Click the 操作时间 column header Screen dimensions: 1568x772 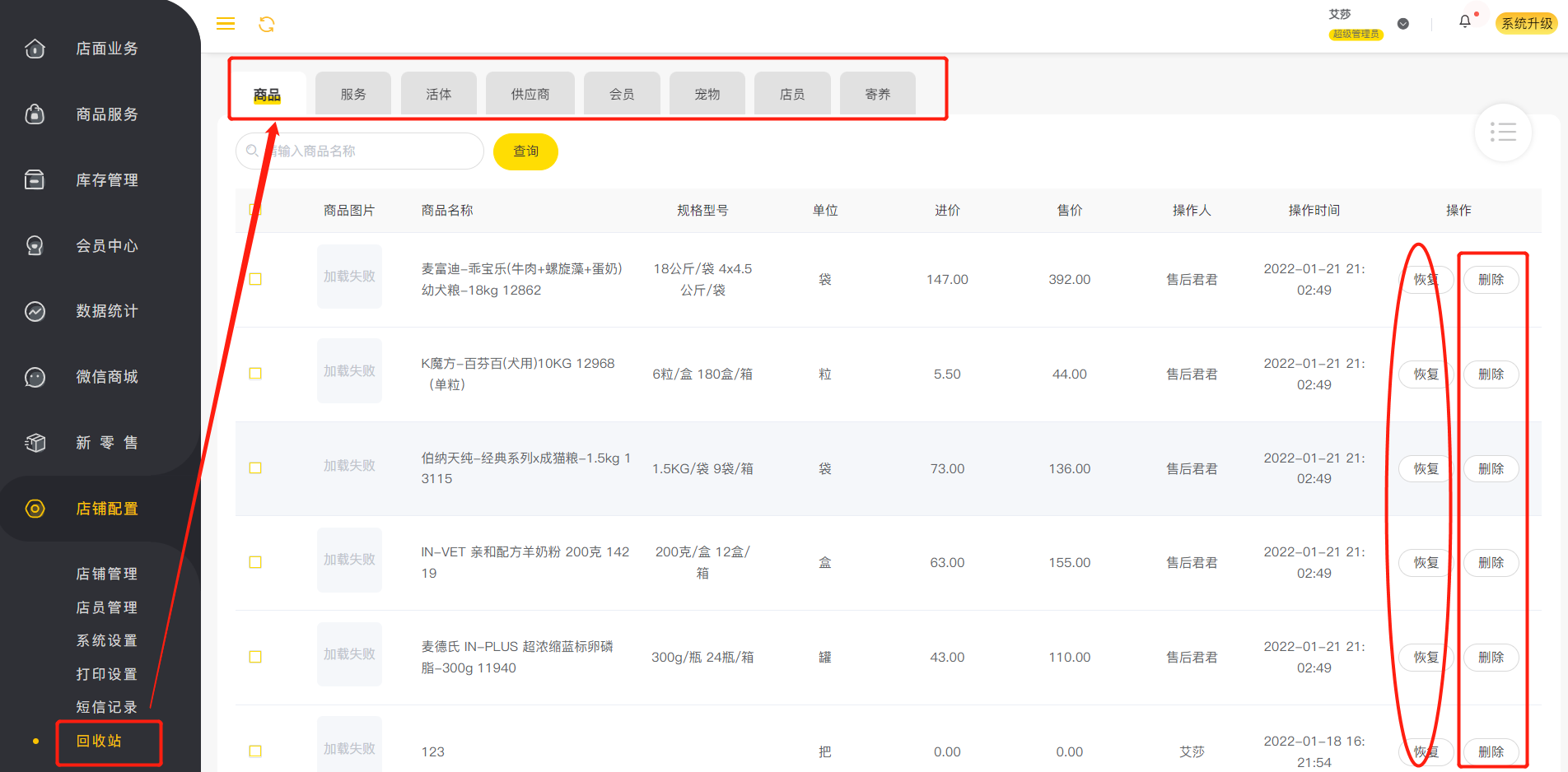pos(1314,211)
